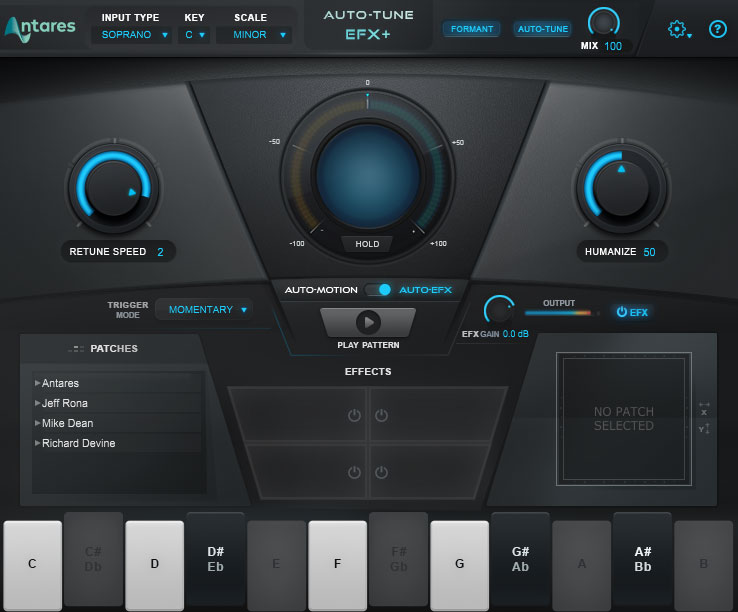Click the Auto-Tune EFX+ title
This screenshot has width=738, height=612.
(369, 25)
